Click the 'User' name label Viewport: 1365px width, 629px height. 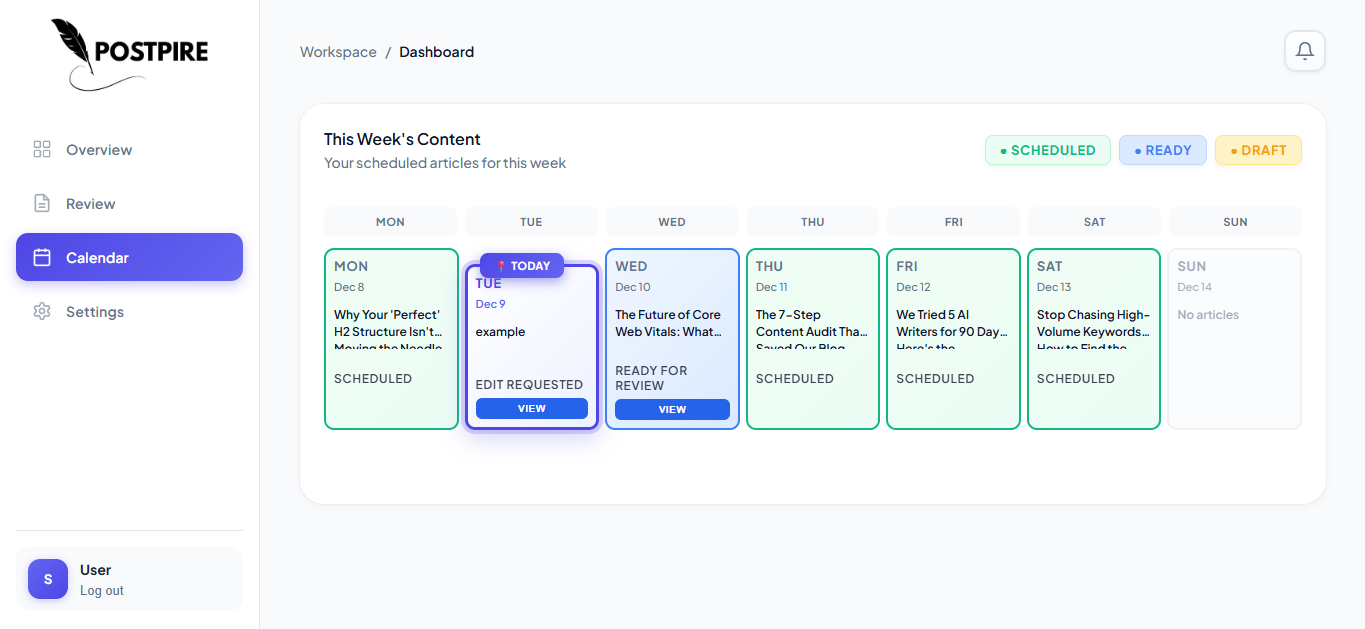(95, 570)
